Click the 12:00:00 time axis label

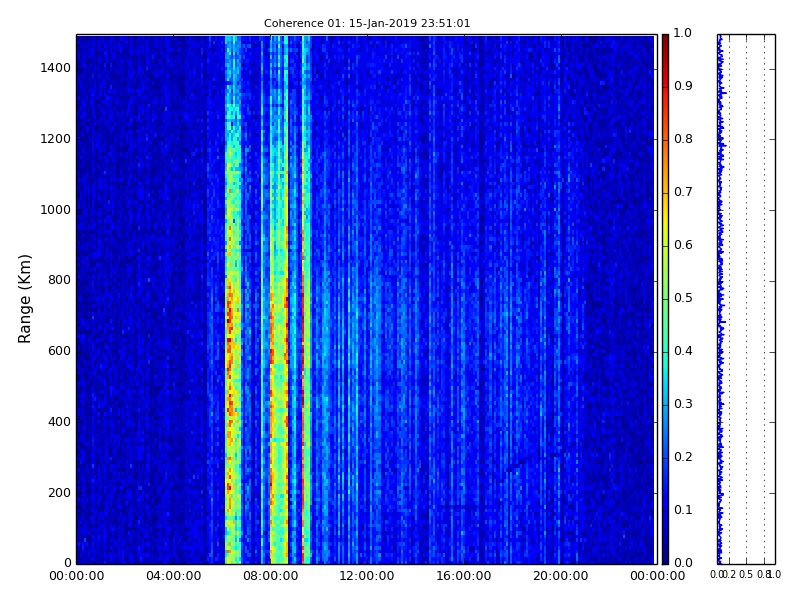pos(367,576)
